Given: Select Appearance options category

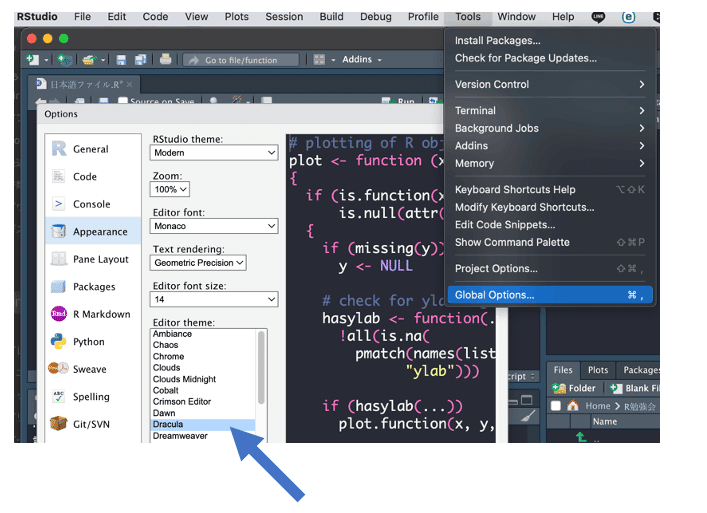Looking at the screenshot, I should 93,232.
